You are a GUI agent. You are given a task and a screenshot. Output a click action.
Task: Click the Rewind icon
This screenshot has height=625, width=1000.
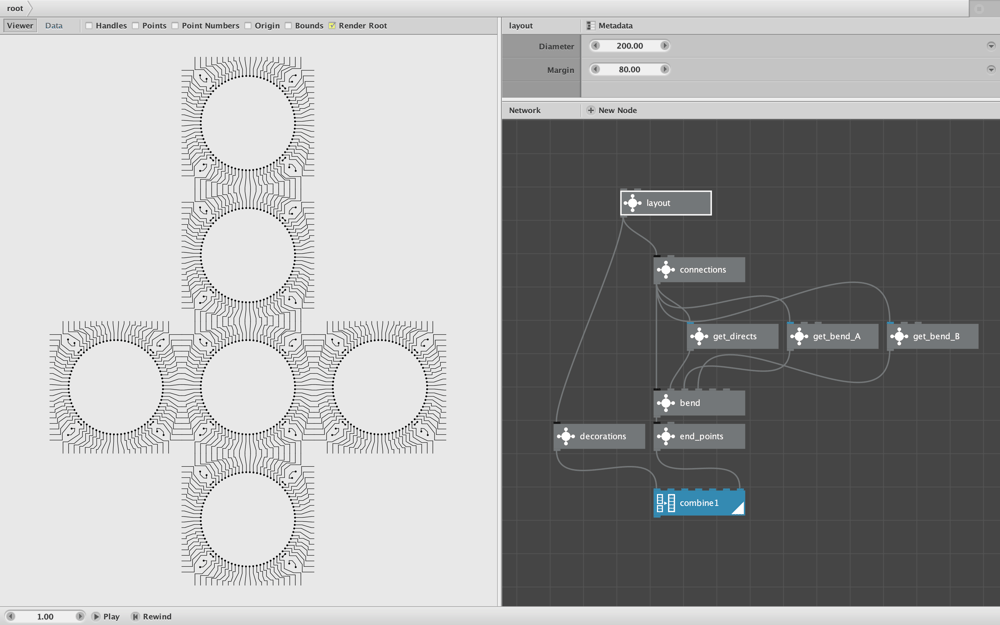tap(135, 617)
